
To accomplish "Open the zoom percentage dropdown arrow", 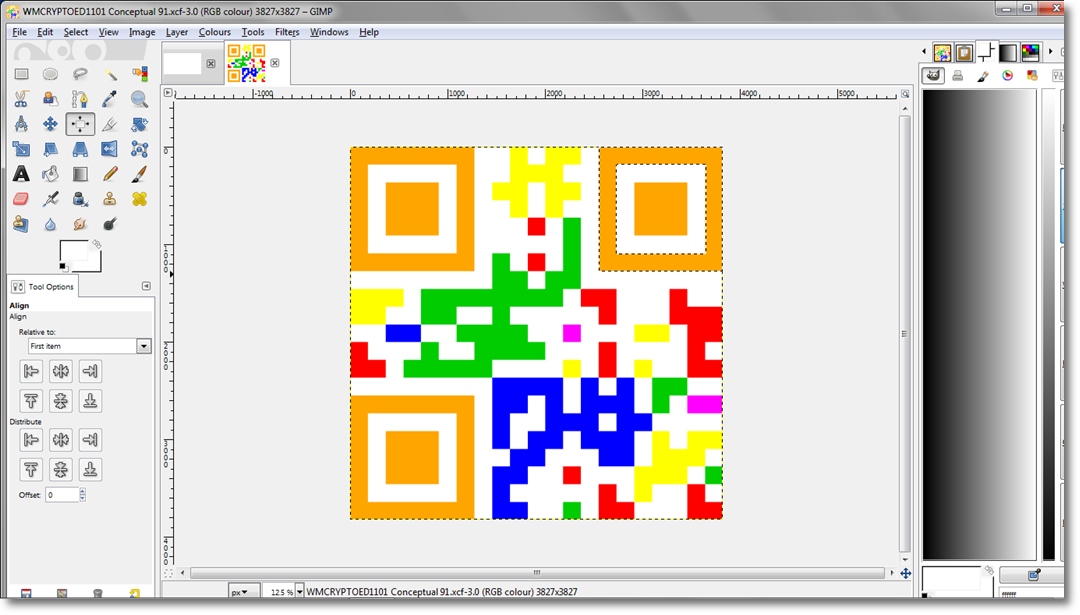I will tap(300, 592).
